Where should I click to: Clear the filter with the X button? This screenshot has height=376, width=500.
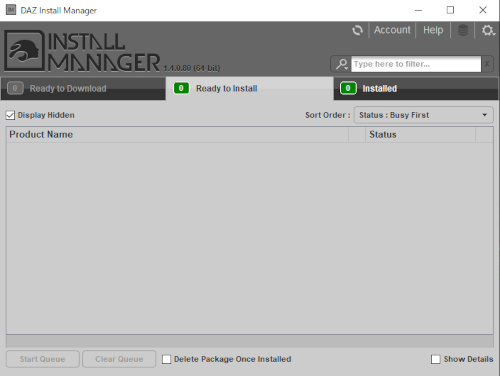click(x=487, y=64)
